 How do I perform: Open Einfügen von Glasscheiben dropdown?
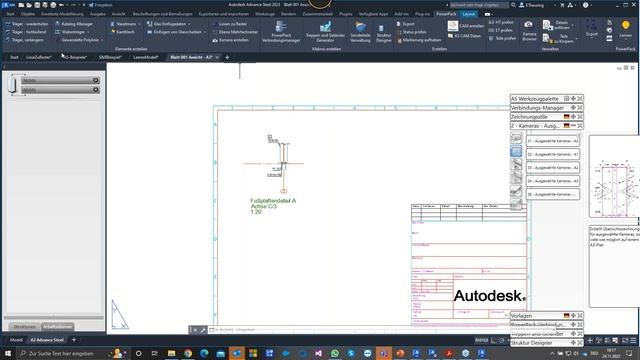(204, 32)
